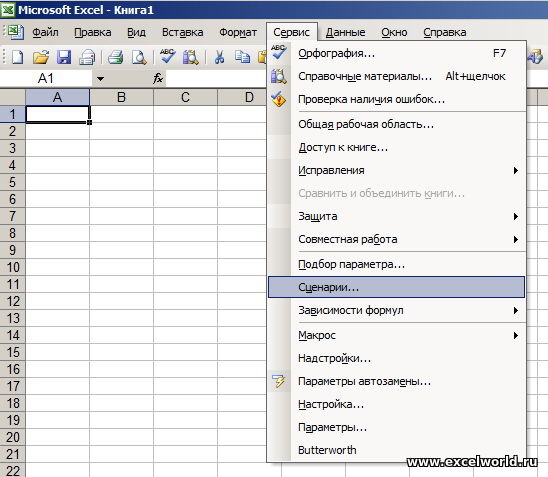Click the Open folder toolbar icon
Image resolution: width=548 pixels, height=477 pixels.
(41, 57)
